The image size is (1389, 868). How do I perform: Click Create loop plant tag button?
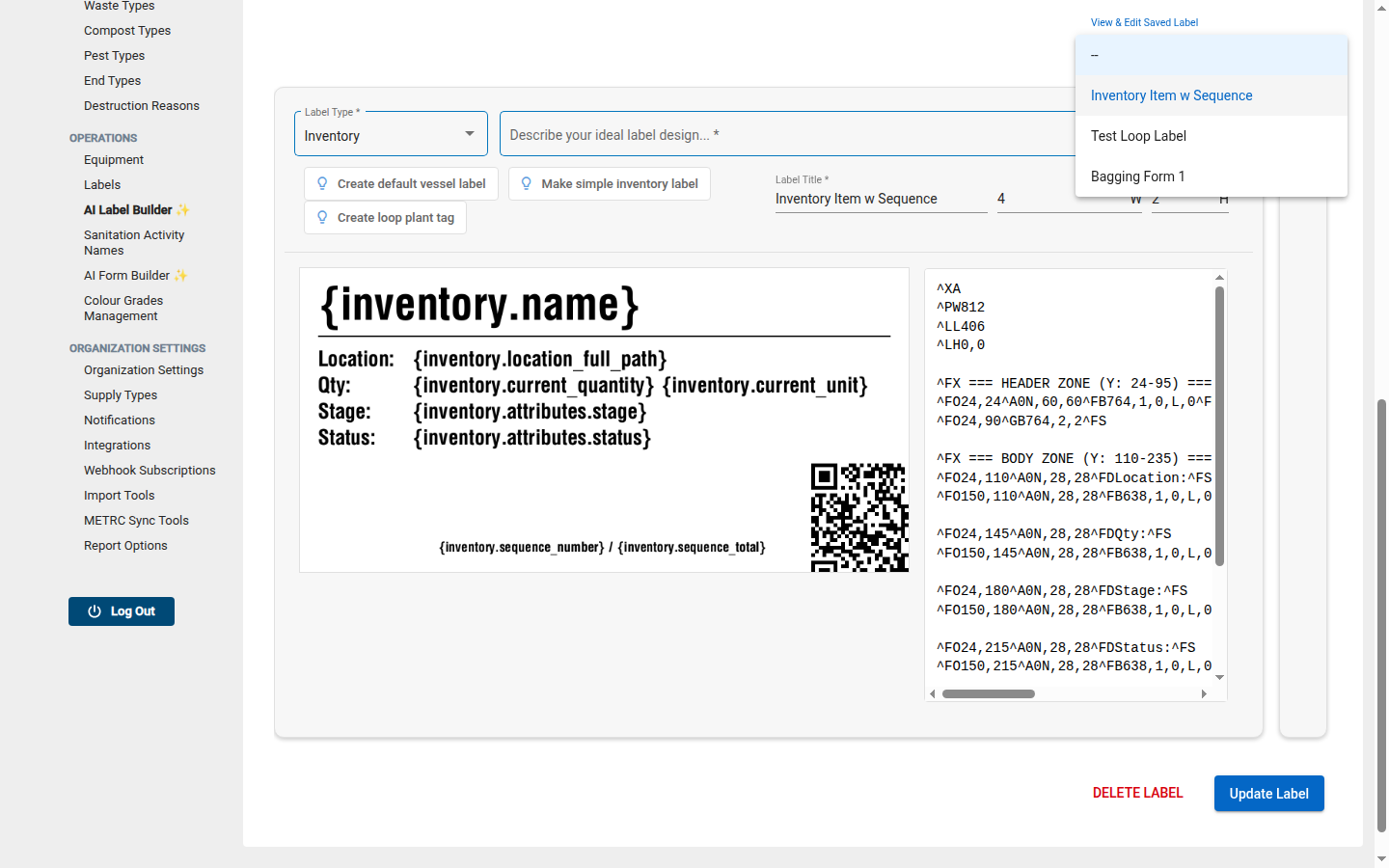tap(386, 217)
